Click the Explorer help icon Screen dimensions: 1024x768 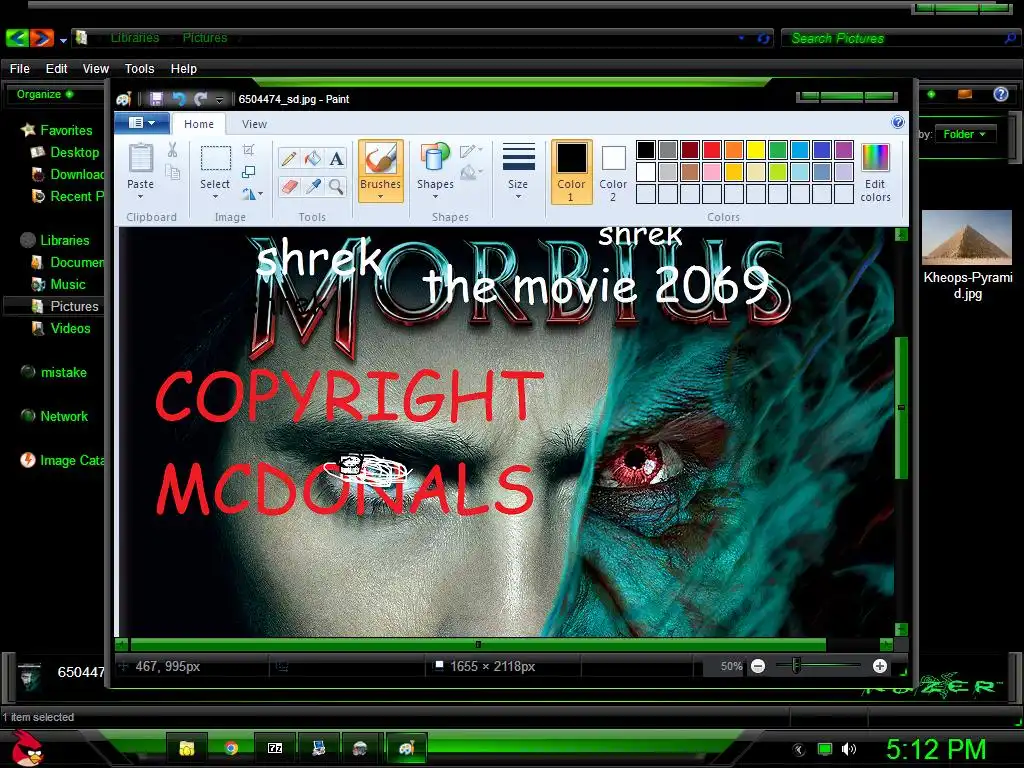click(x=1000, y=95)
